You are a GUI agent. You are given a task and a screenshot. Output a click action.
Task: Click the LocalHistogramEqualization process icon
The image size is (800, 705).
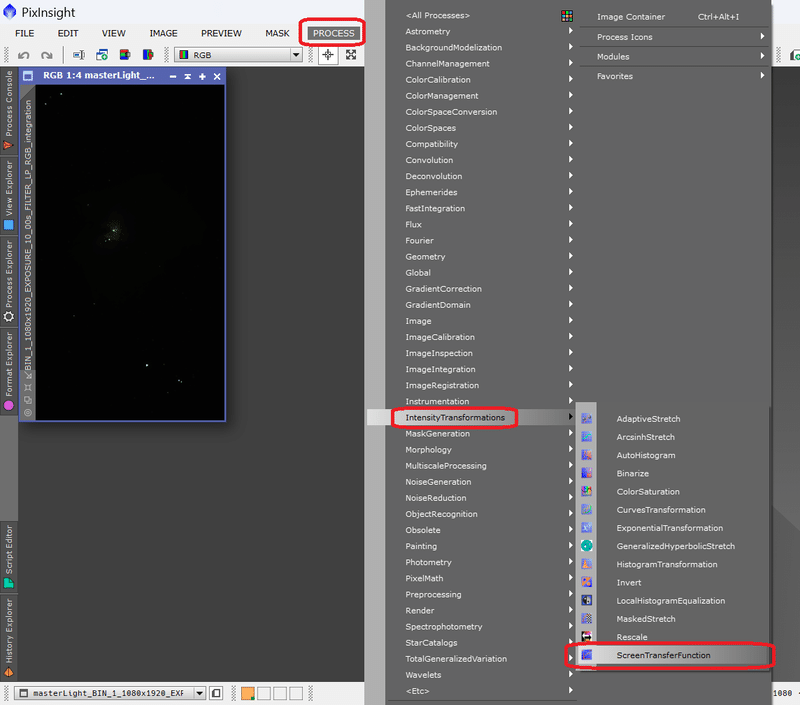point(587,600)
